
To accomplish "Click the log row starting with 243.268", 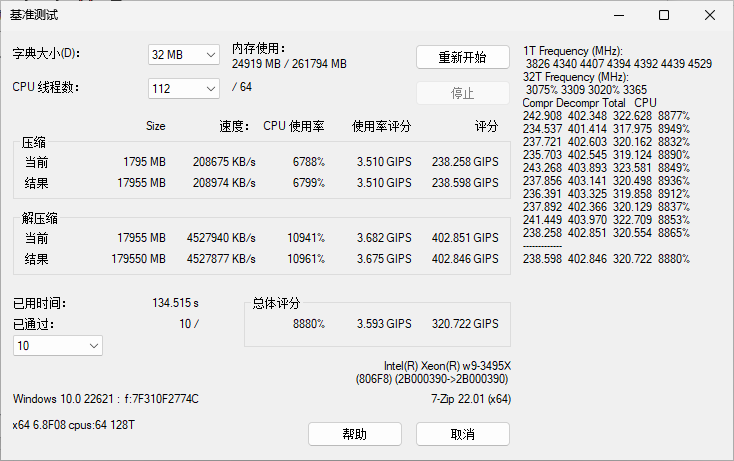I will point(606,168).
